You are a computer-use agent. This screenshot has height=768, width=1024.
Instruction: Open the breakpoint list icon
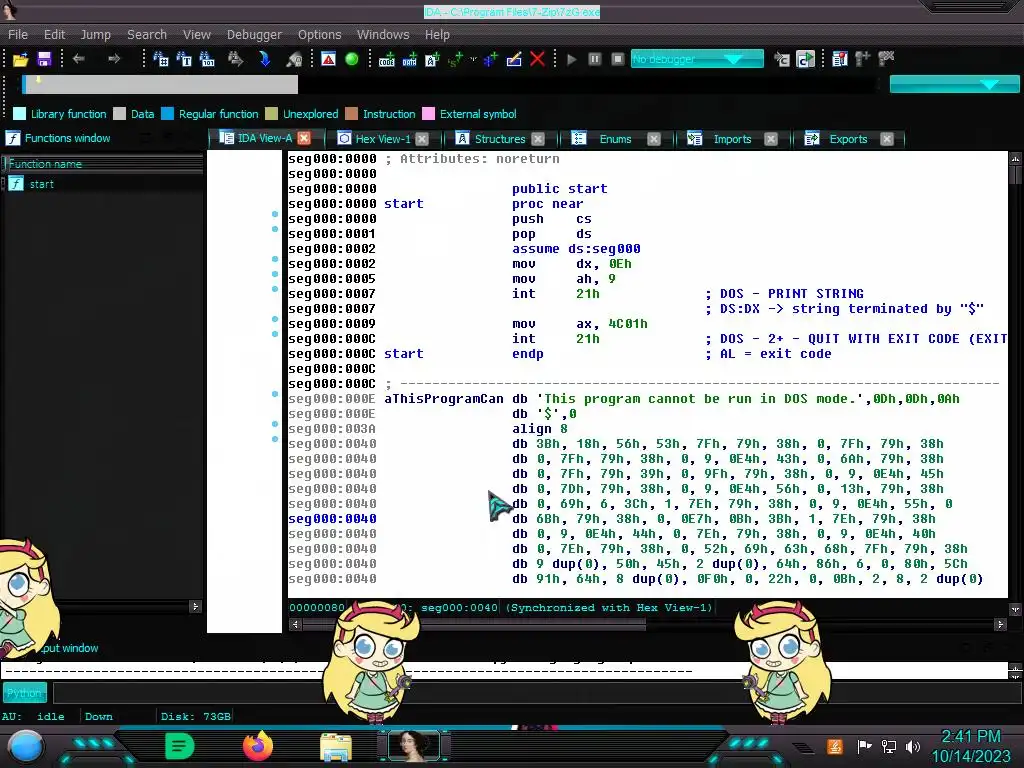tap(840, 59)
